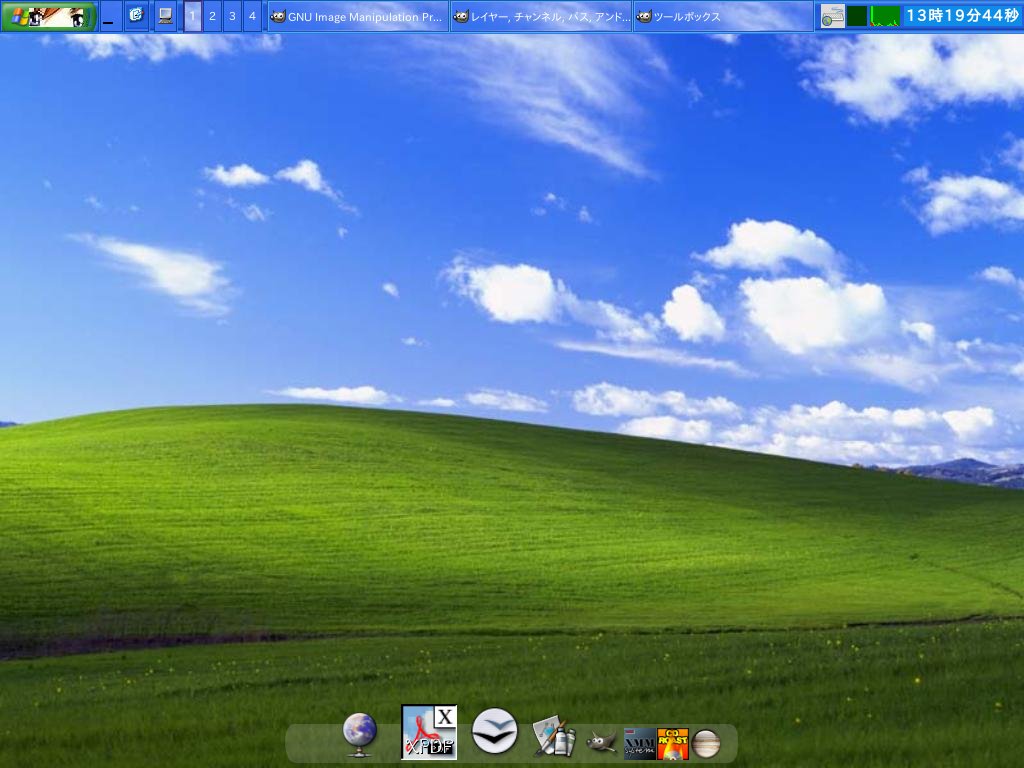The width and height of the screenshot is (1024, 768).
Task: Switch to workspace 2
Action: 211,16
